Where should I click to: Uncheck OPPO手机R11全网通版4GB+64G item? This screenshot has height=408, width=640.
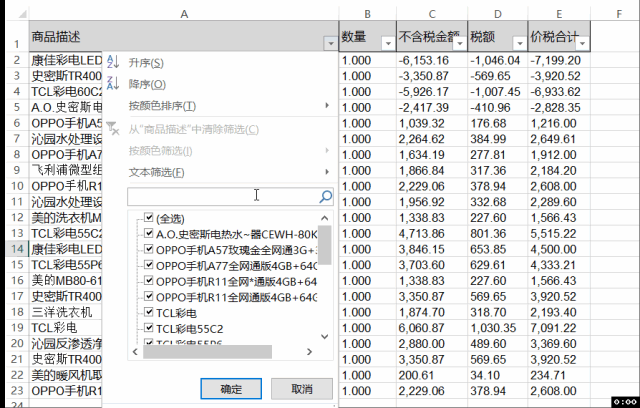click(149, 296)
